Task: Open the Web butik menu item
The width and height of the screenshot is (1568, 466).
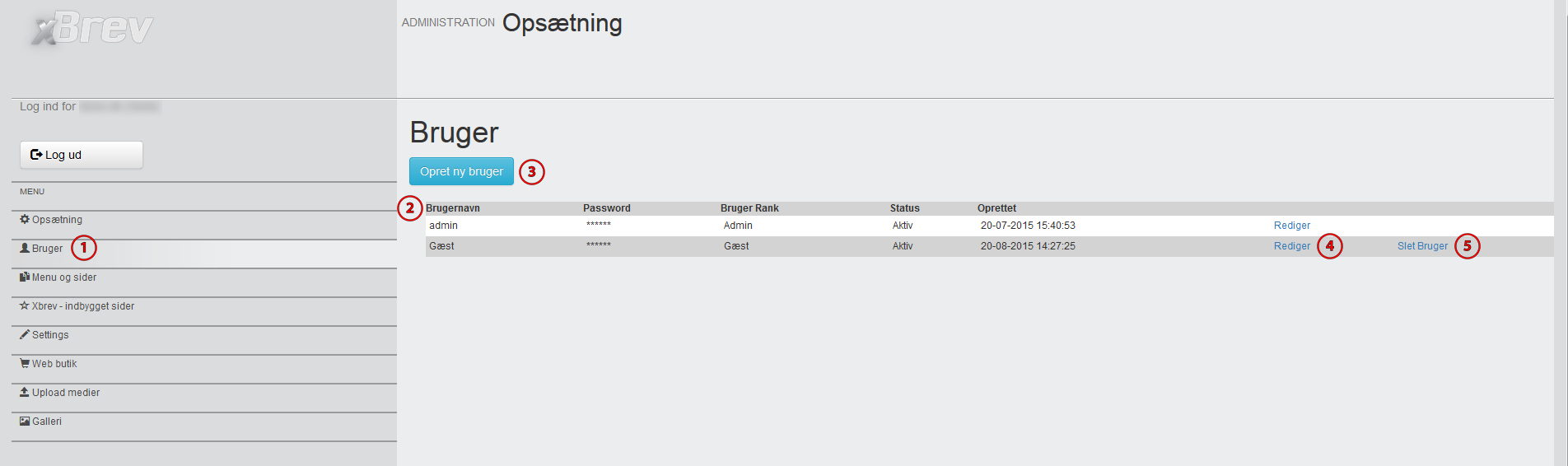Action: pos(54,364)
